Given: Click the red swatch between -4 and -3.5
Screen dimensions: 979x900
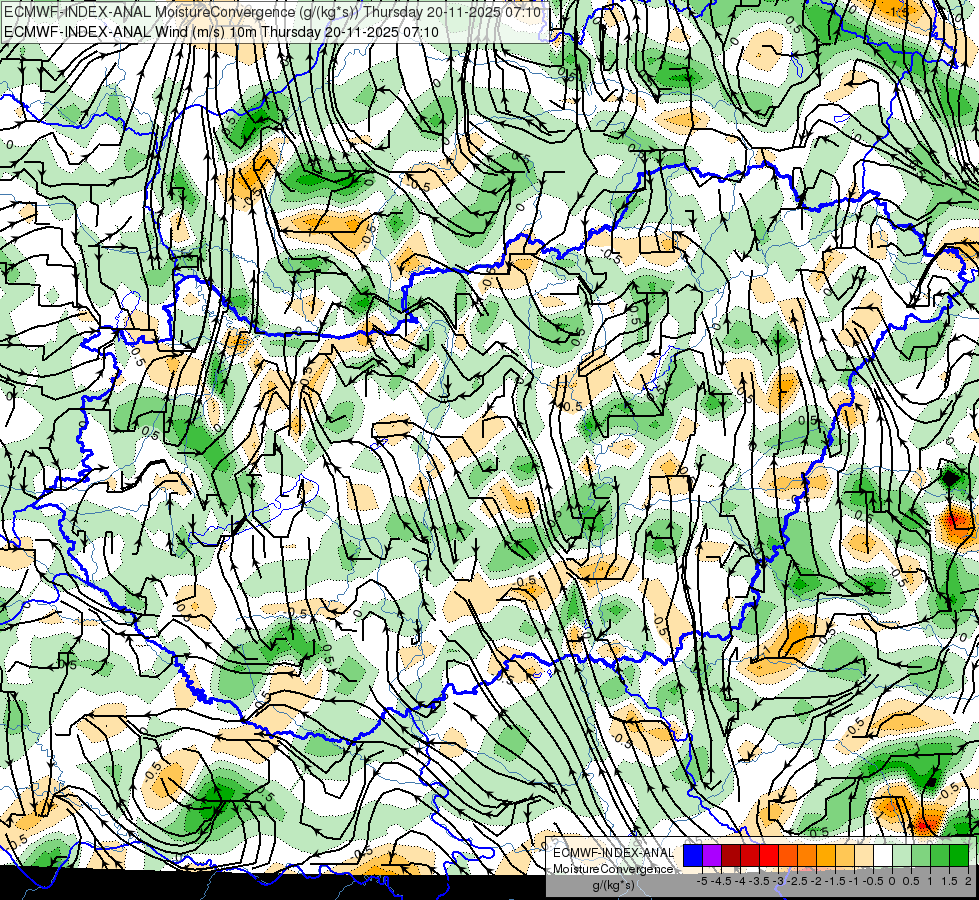Looking at the screenshot, I should coord(750,856).
